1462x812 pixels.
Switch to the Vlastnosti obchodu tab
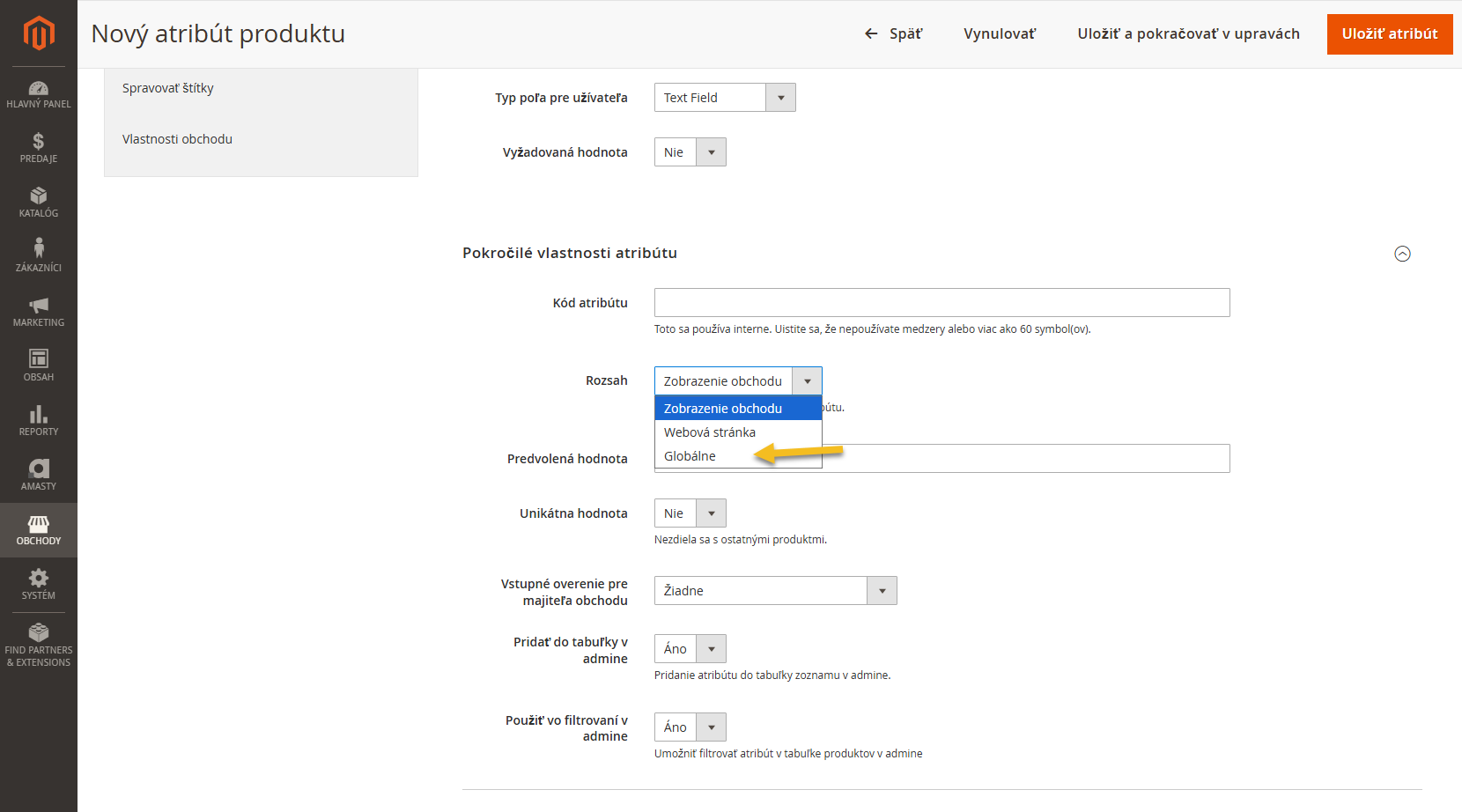click(177, 139)
